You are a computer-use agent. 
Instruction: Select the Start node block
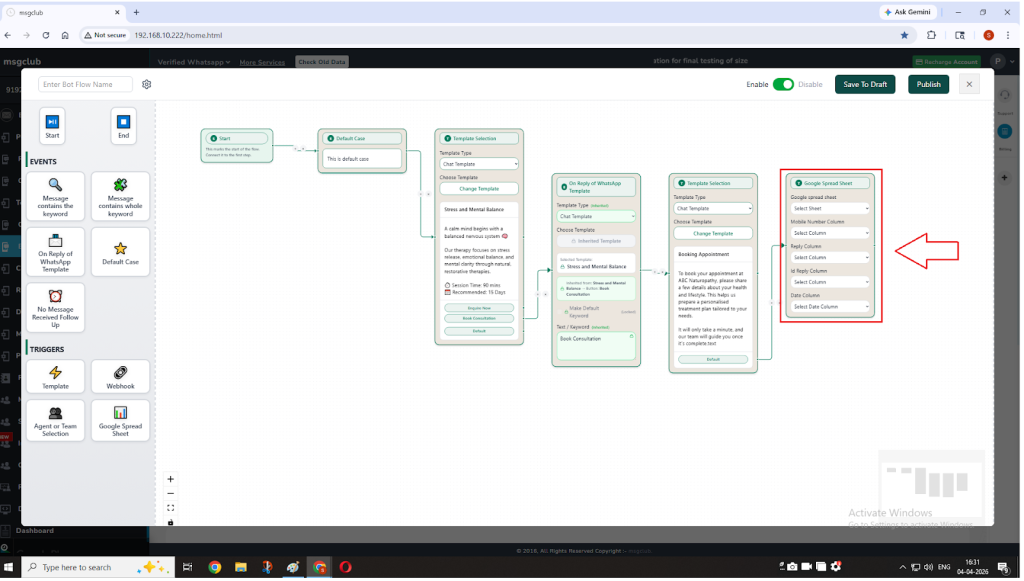[x=52, y=126]
